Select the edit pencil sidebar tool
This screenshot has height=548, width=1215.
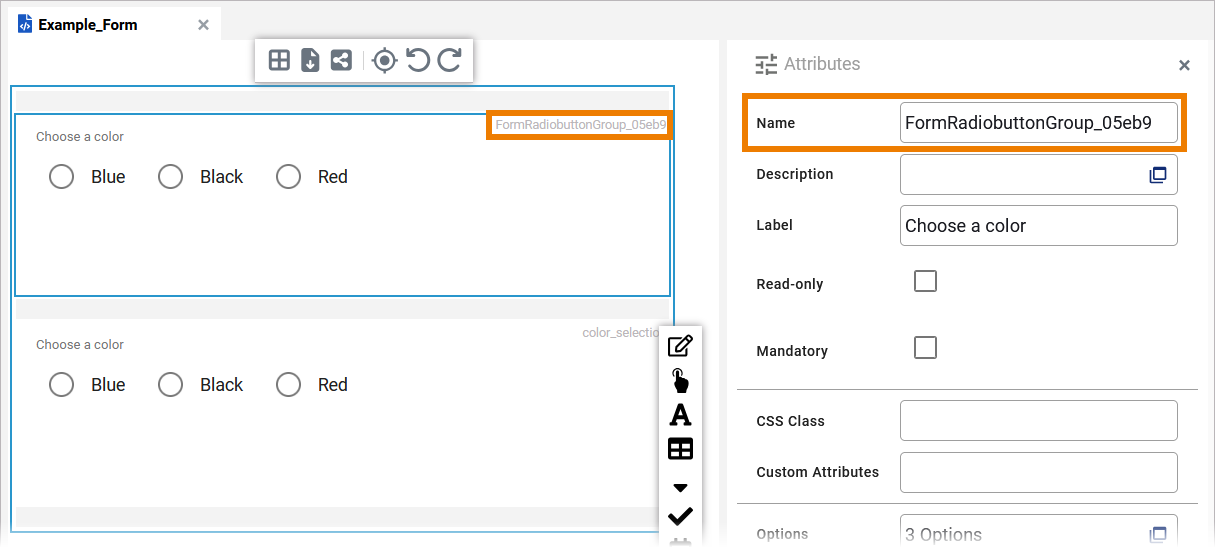[x=680, y=346]
